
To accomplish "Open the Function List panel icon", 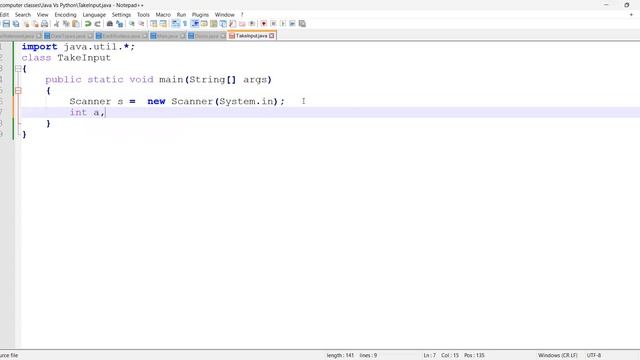I will (233, 24).
